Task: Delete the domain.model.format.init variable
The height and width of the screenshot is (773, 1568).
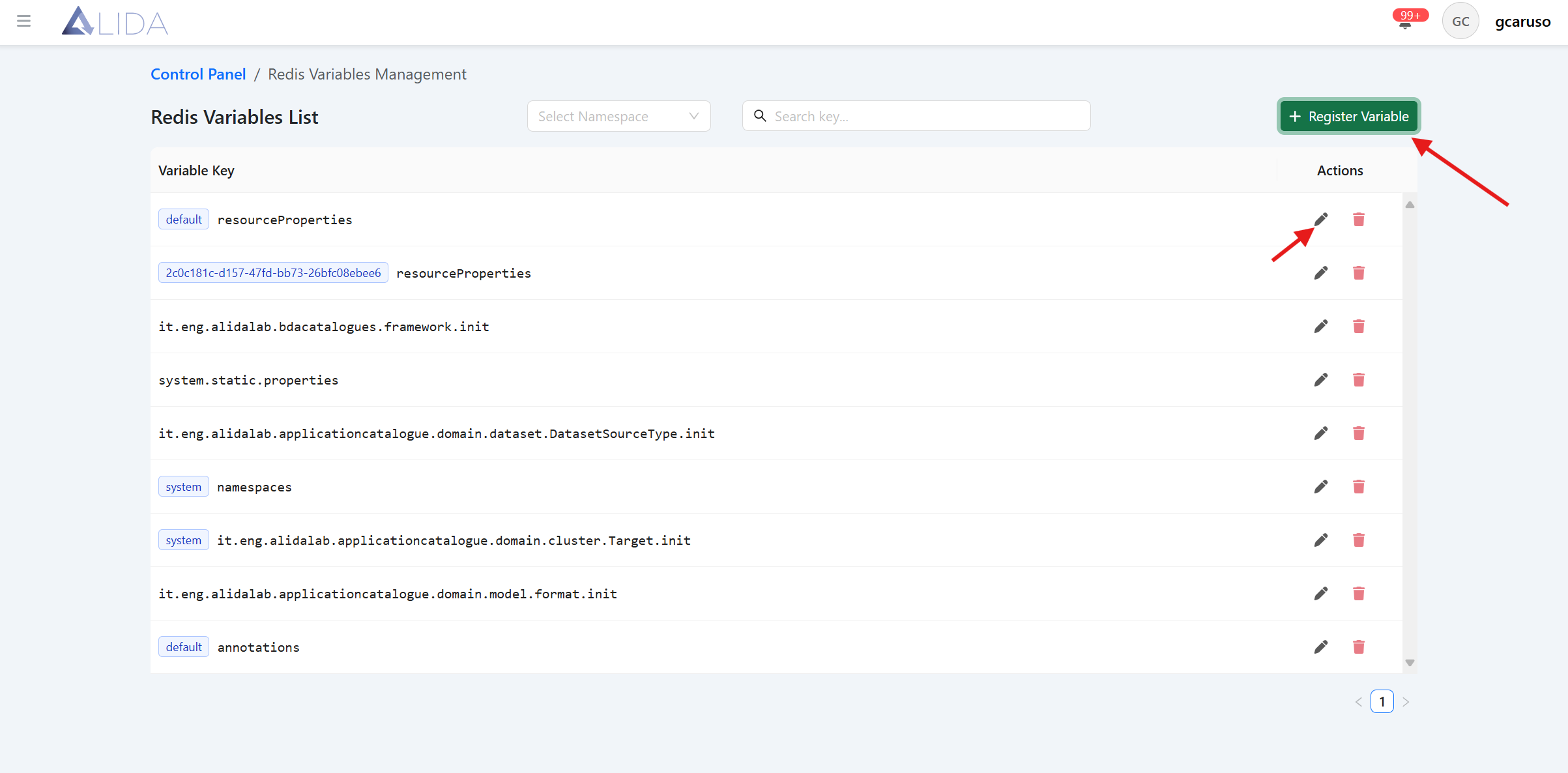Action: coord(1359,594)
